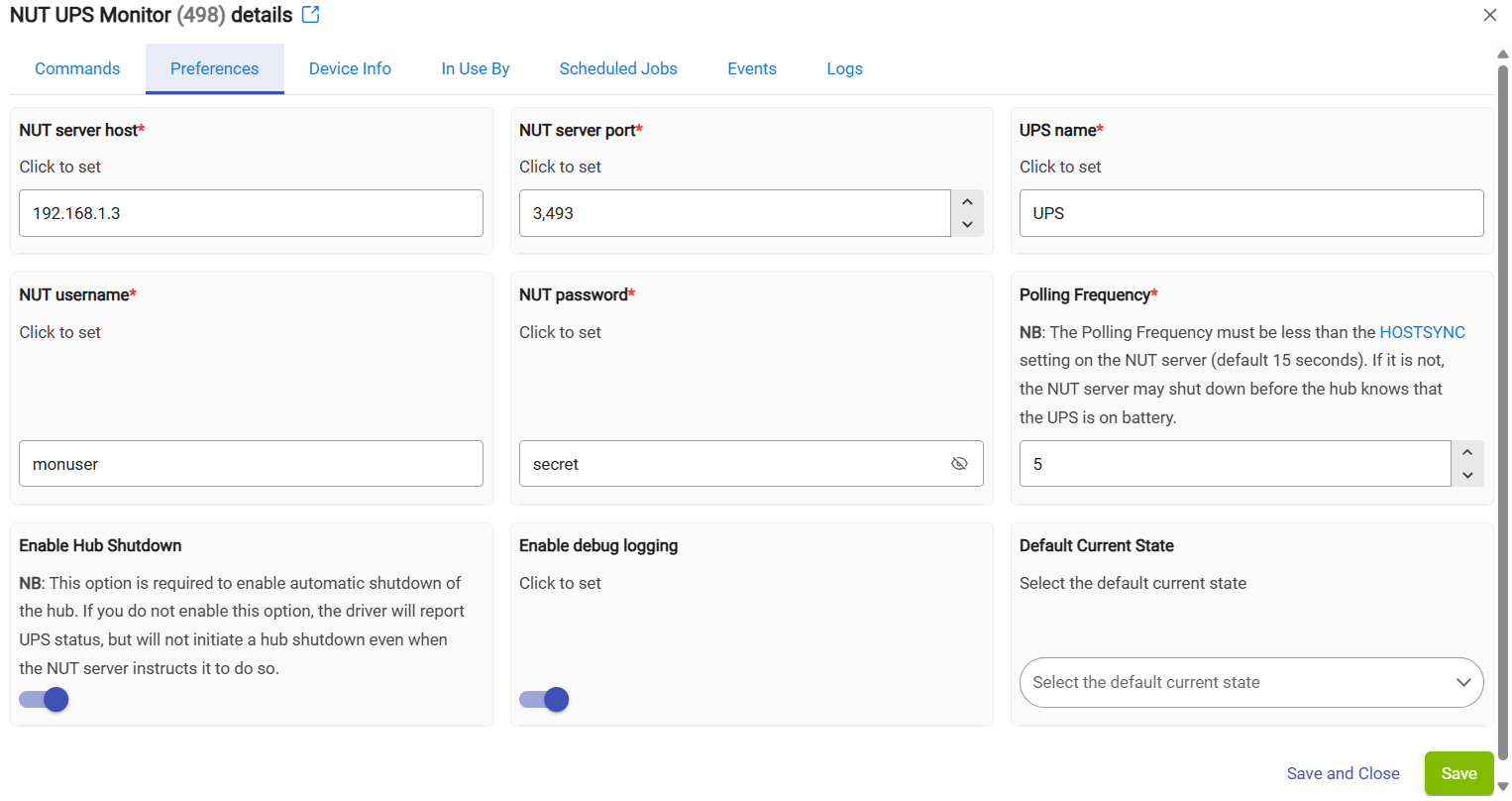
Task: Show NUT password via eye icon
Action: [x=959, y=464]
